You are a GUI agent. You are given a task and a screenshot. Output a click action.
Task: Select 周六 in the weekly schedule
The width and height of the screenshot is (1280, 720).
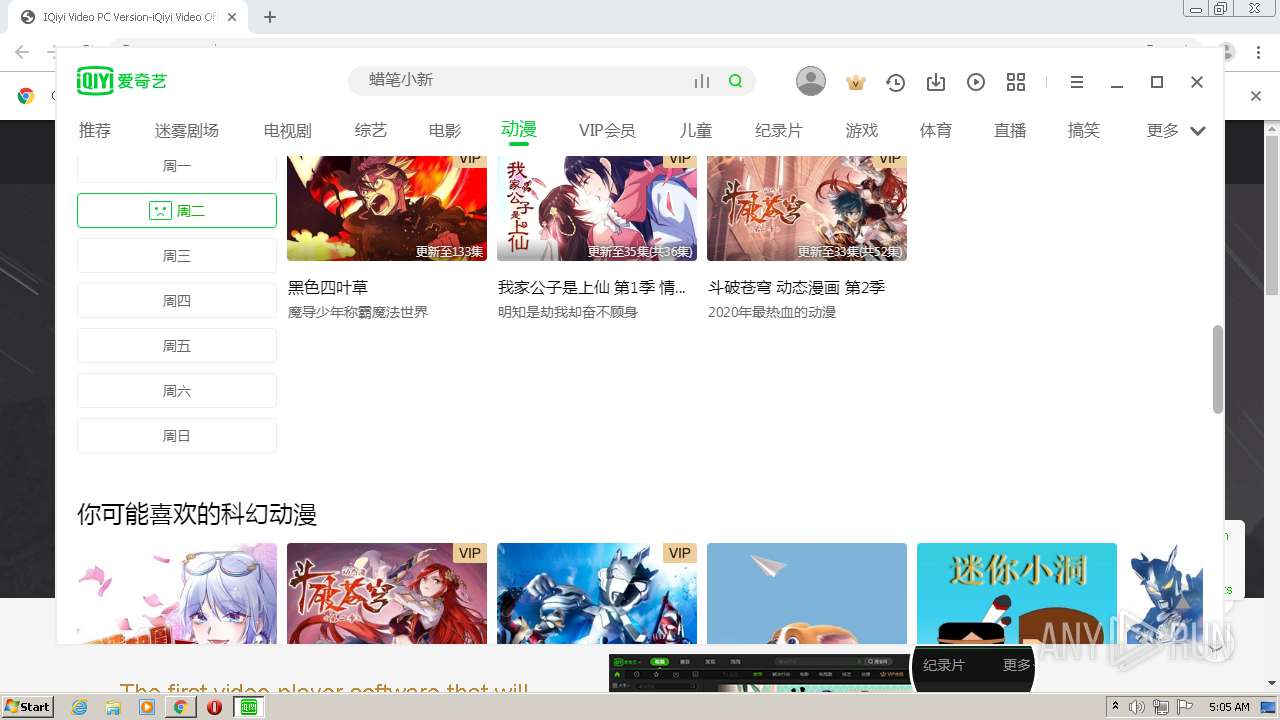177,391
